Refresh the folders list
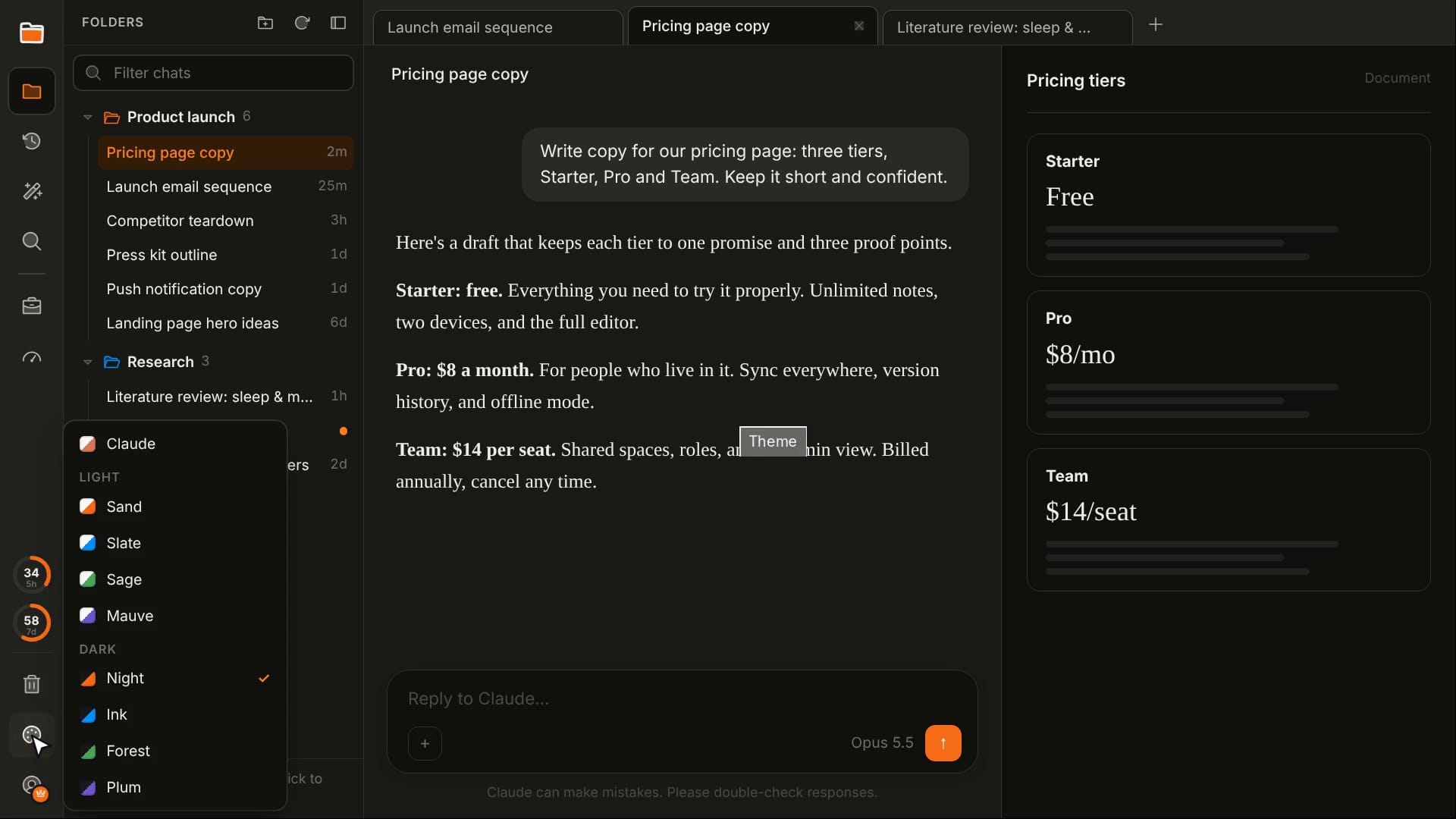 (302, 23)
